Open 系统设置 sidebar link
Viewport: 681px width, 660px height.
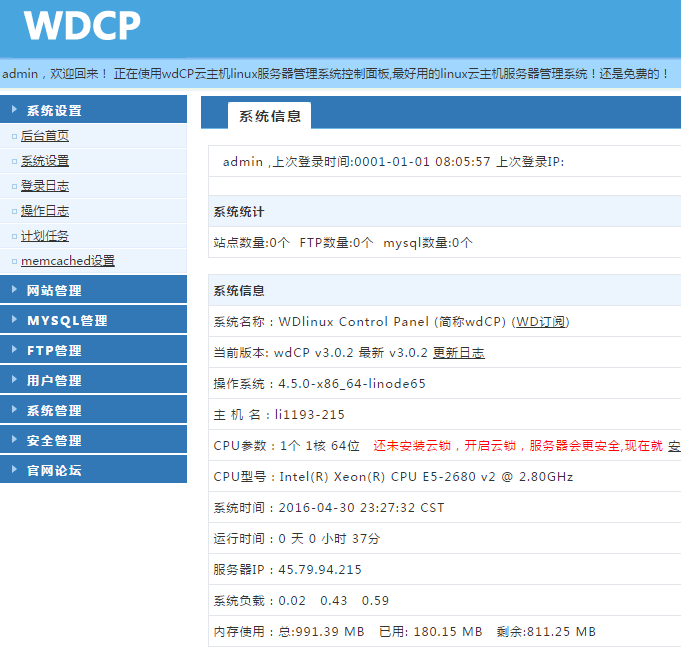[x=45, y=161]
